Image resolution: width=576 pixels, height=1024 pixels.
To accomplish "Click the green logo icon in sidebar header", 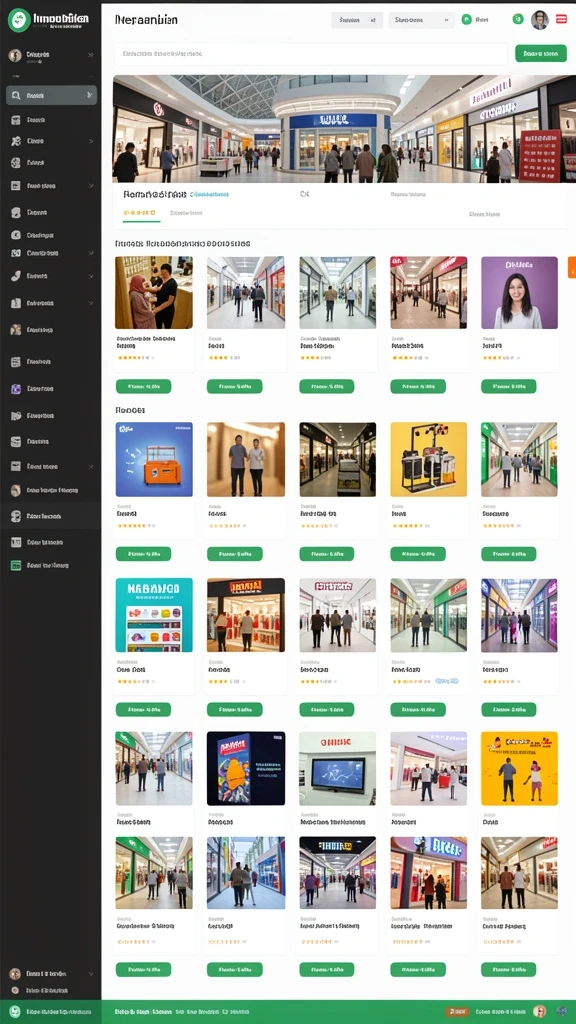I will pyautogui.click(x=19, y=20).
